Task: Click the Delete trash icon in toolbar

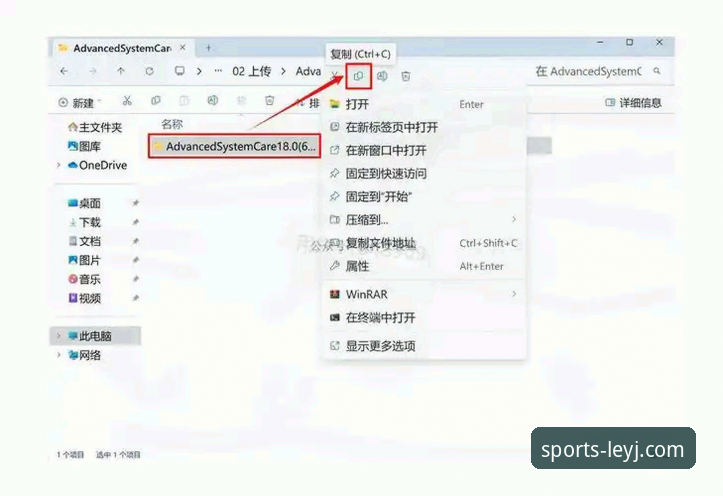Action: (x=270, y=100)
